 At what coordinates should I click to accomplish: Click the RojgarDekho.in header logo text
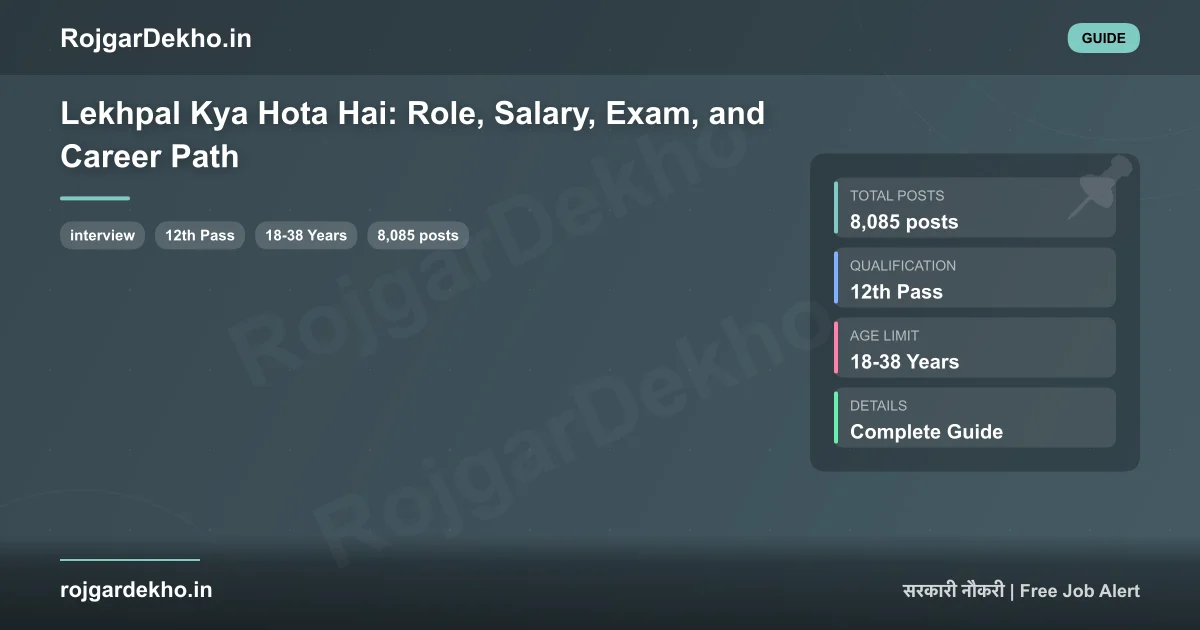coord(156,38)
